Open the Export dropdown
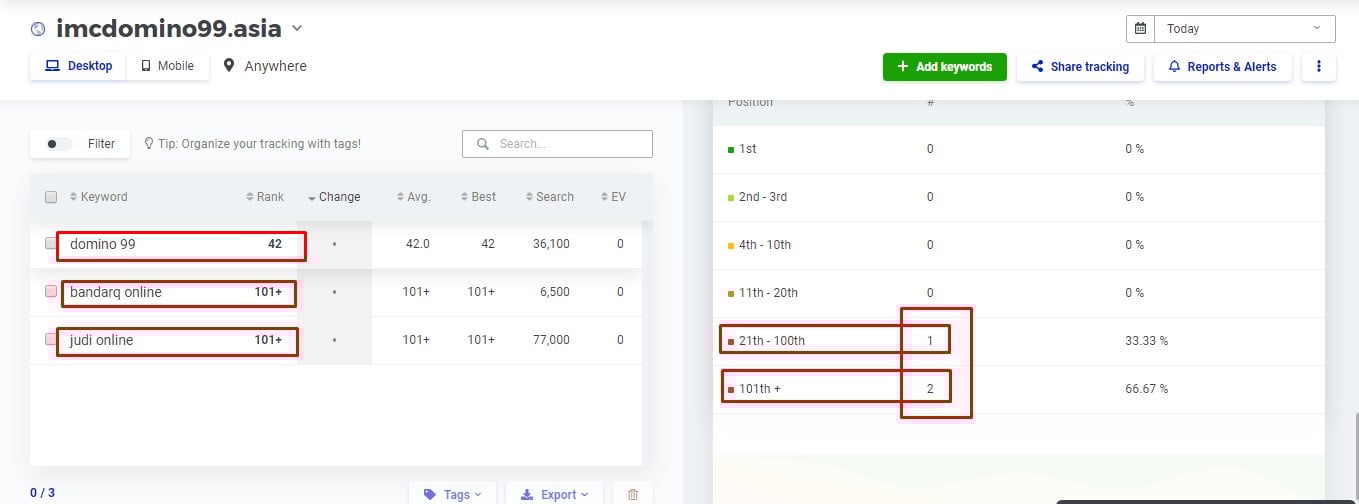The height and width of the screenshot is (504, 1359). tap(553, 494)
